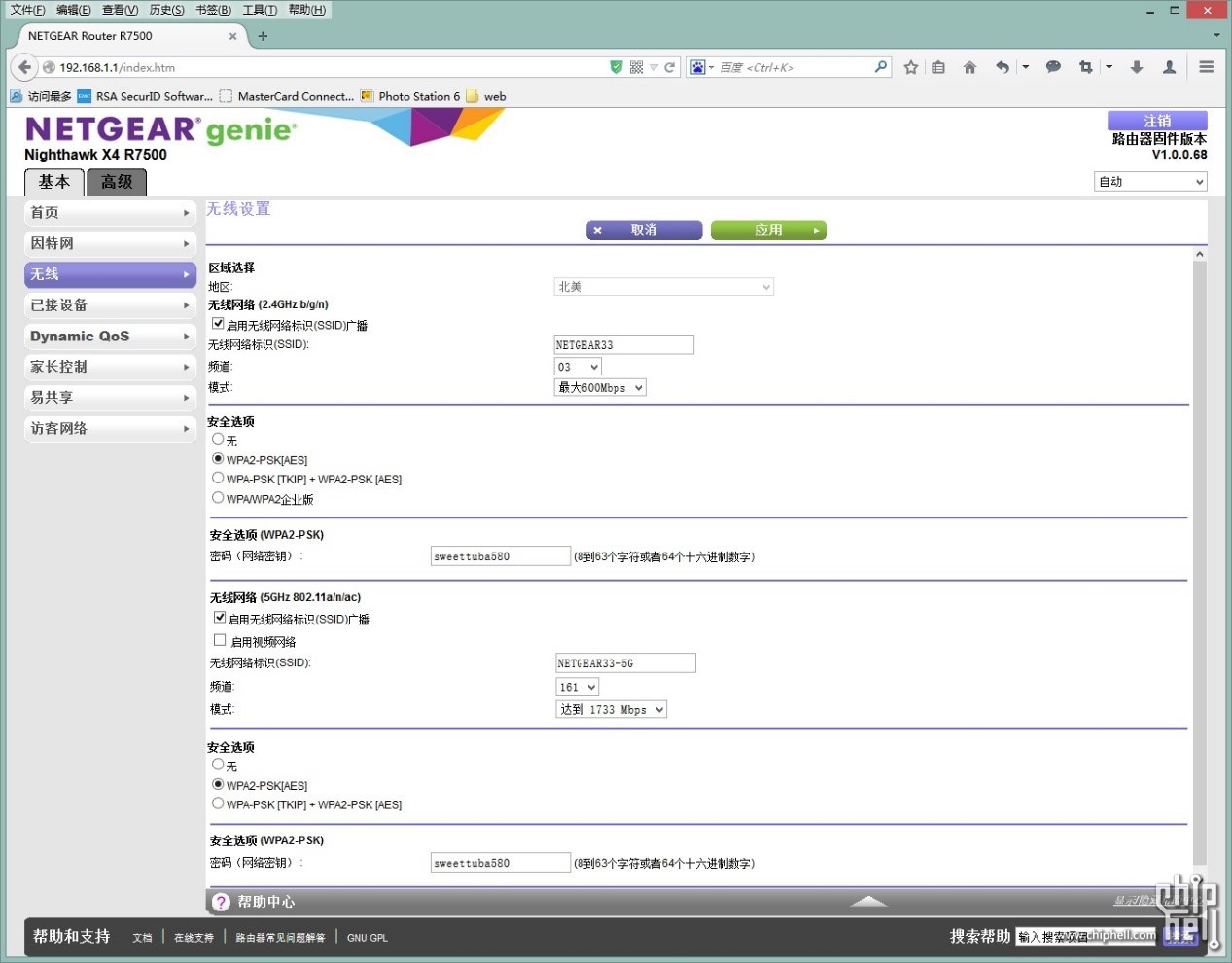Open the Dynamic QoS sidebar item
Screen dimensions: 1232x963
pyautogui.click(x=110, y=337)
